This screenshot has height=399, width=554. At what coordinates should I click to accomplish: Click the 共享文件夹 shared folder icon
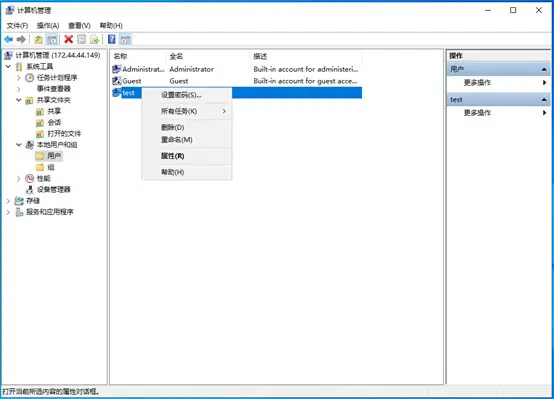[29, 100]
